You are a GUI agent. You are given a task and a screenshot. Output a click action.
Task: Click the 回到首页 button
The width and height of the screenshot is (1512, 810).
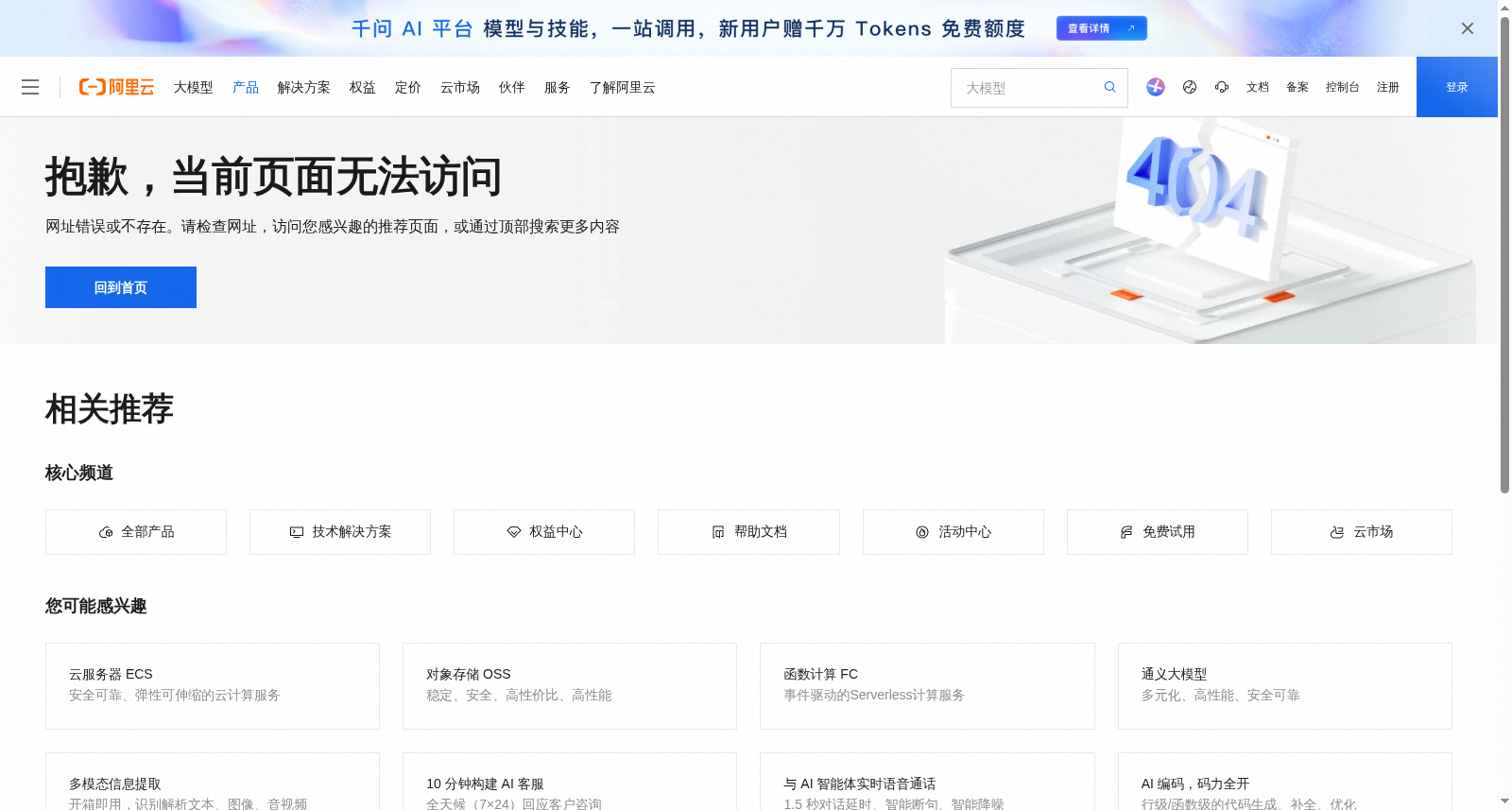tap(121, 287)
